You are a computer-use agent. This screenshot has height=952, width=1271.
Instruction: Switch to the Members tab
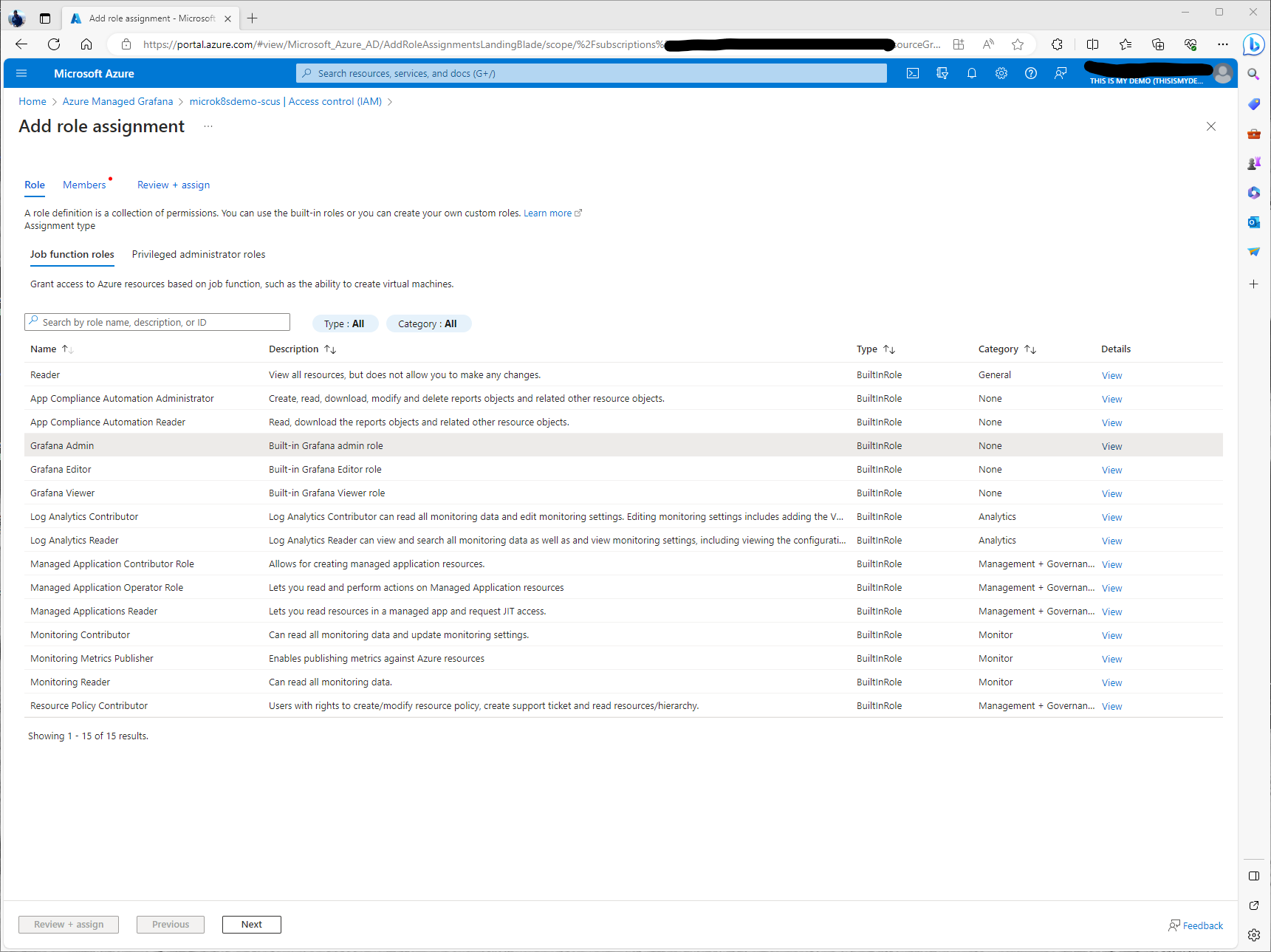pyautogui.click(x=84, y=185)
